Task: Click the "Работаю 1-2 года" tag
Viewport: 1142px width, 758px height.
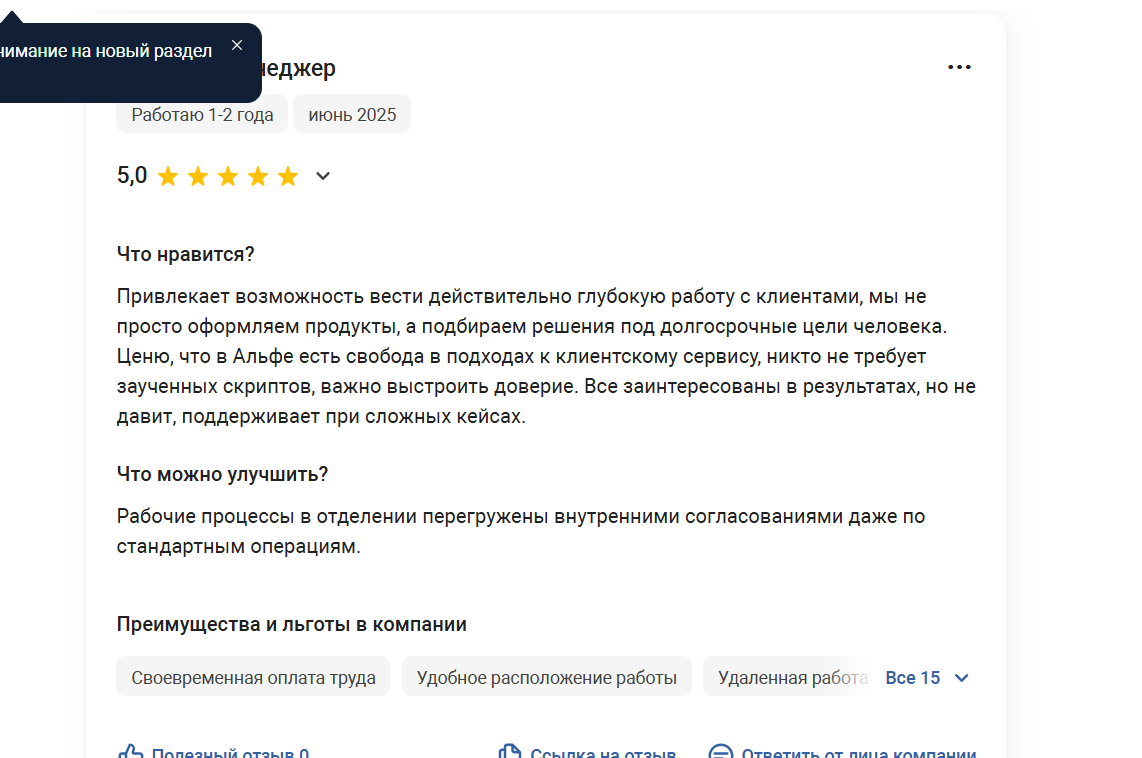Action: coord(202,114)
